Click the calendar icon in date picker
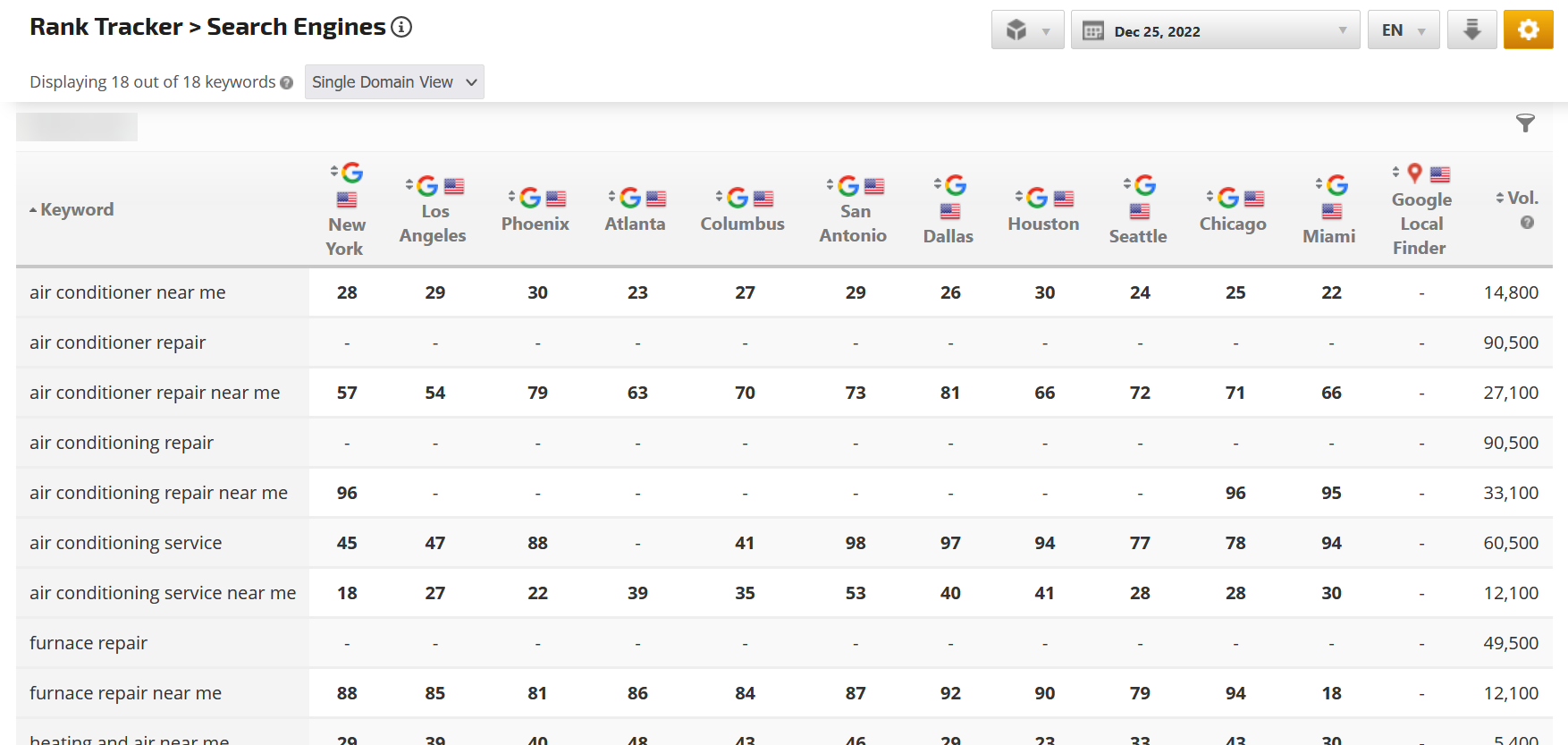The height and width of the screenshot is (745, 1568). coord(1092,31)
